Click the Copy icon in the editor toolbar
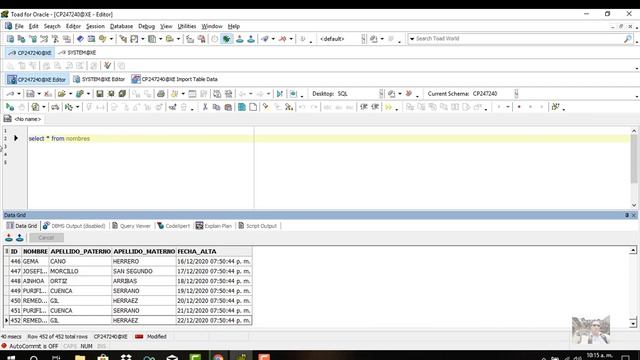This screenshot has height=360, width=640. 216,107
